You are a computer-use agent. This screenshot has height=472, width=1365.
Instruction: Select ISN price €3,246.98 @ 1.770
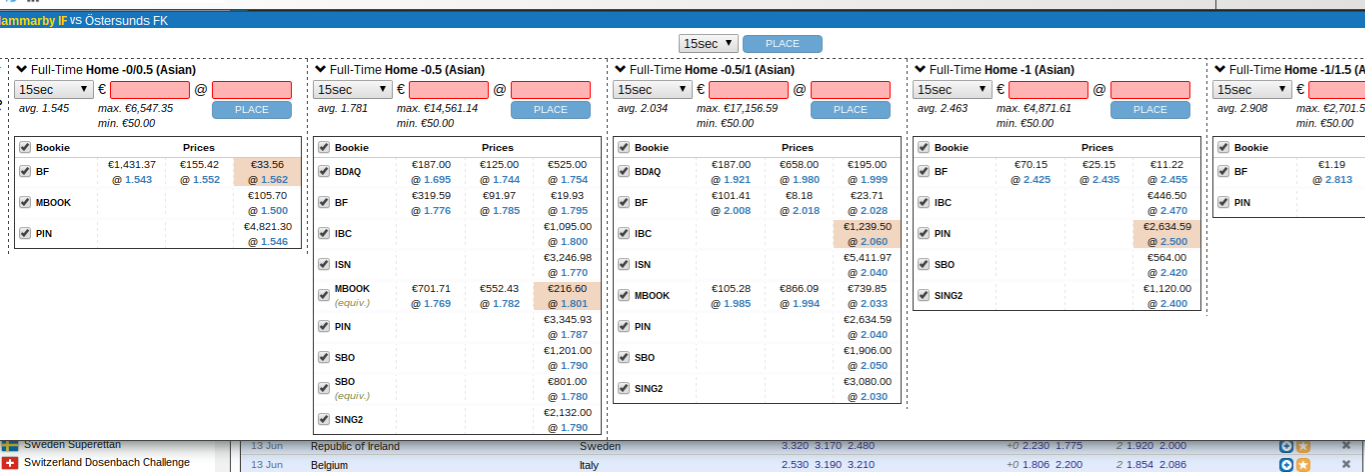tap(567, 265)
